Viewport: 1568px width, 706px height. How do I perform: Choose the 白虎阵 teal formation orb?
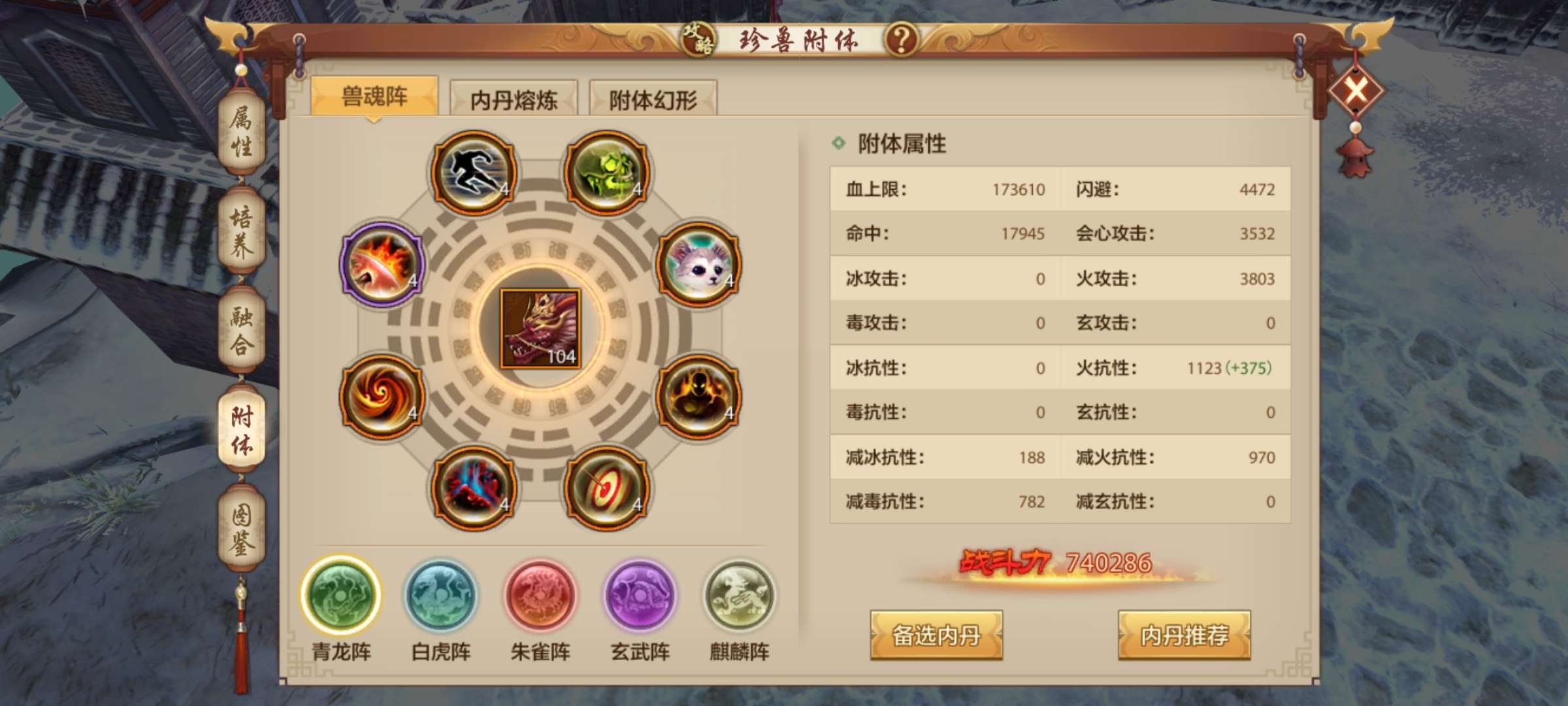coord(441,595)
